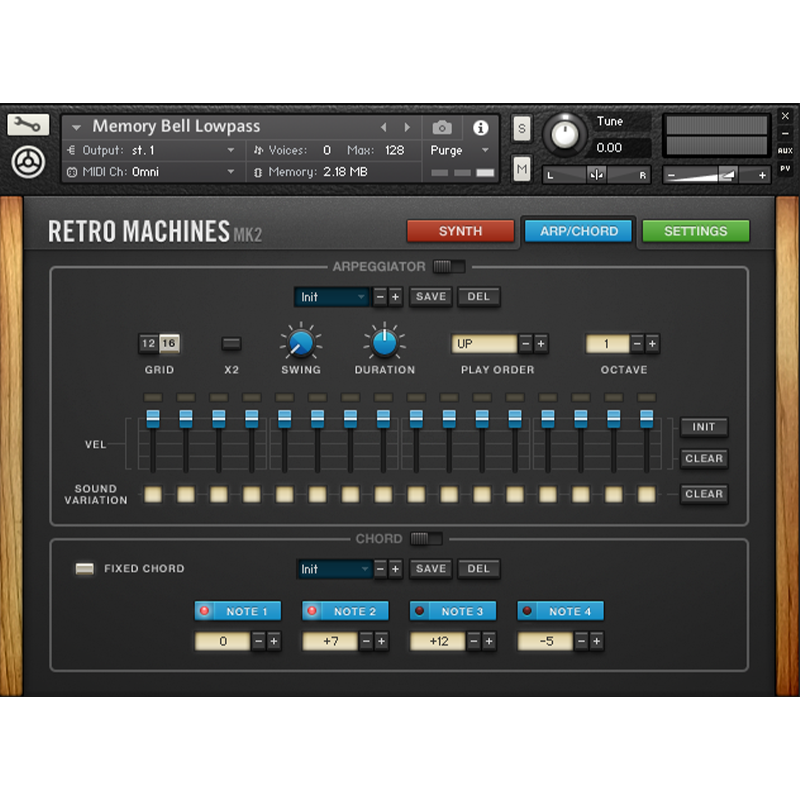This screenshot has height=800, width=800.
Task: Toggle last sound variation step square
Action: point(646,494)
